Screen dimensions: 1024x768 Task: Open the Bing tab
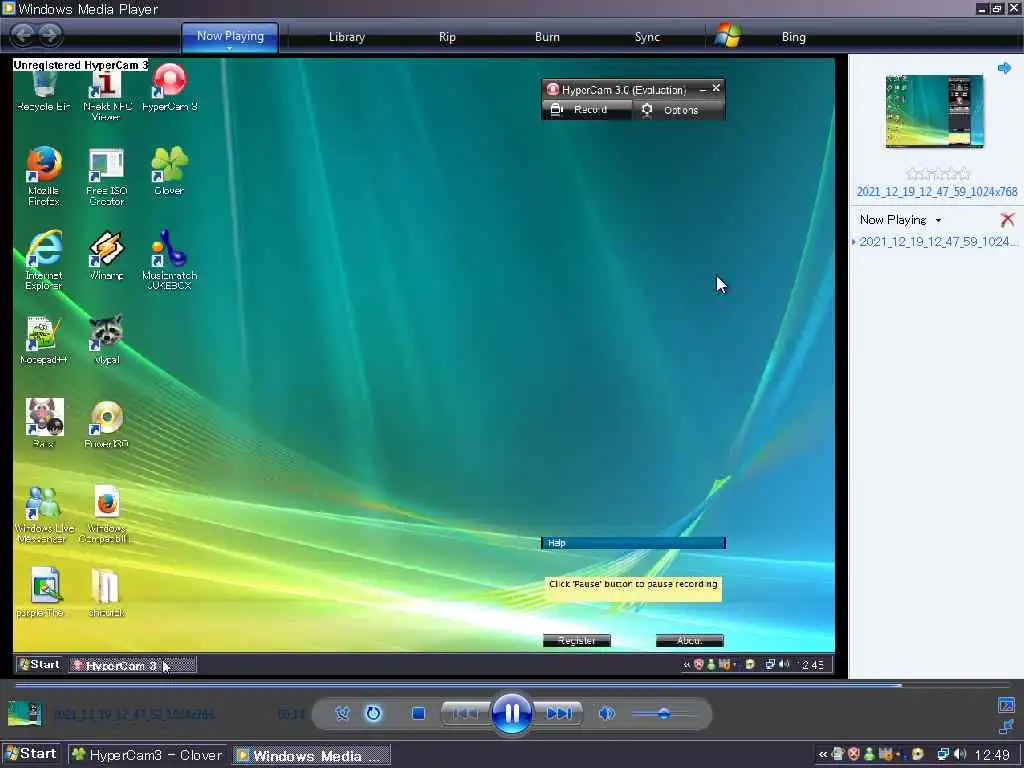click(x=793, y=37)
